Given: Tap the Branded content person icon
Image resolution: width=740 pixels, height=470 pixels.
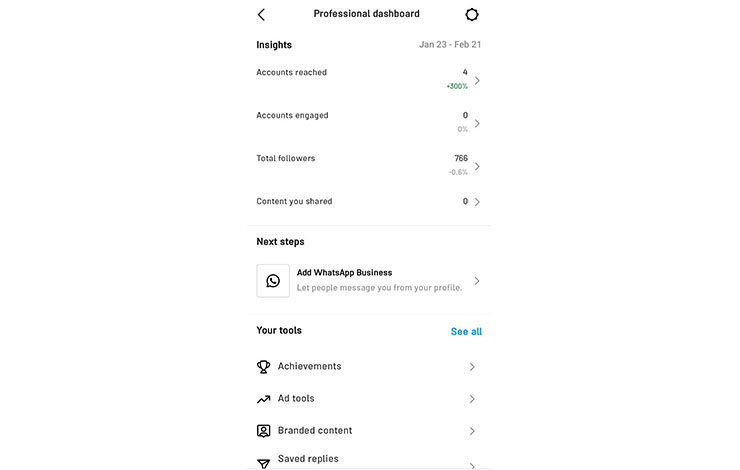Looking at the screenshot, I should (264, 431).
